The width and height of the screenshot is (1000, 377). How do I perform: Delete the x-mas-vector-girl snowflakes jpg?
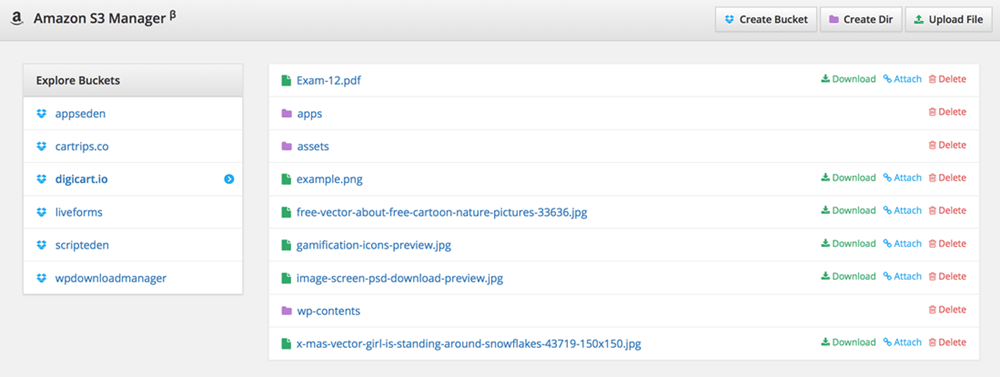tap(947, 343)
